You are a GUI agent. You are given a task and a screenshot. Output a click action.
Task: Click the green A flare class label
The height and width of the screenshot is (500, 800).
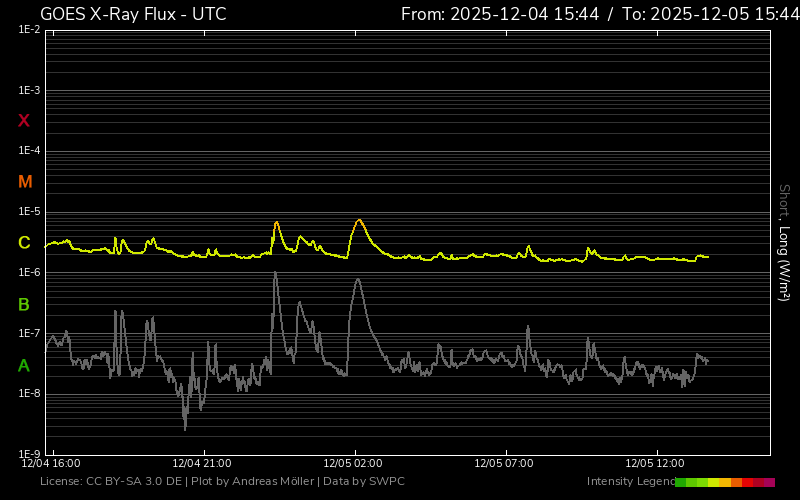coord(24,366)
